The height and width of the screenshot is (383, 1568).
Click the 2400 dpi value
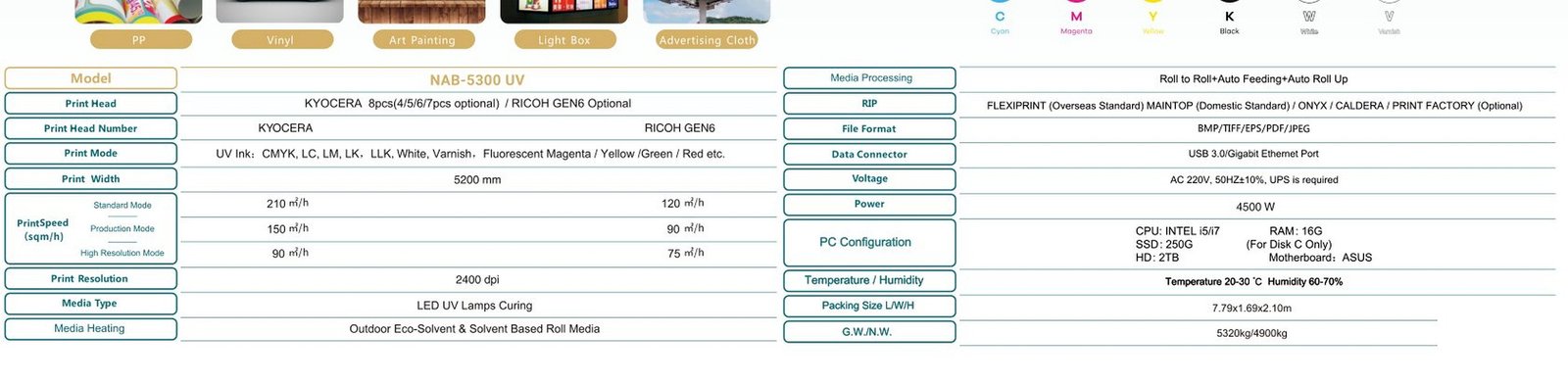[477, 280]
